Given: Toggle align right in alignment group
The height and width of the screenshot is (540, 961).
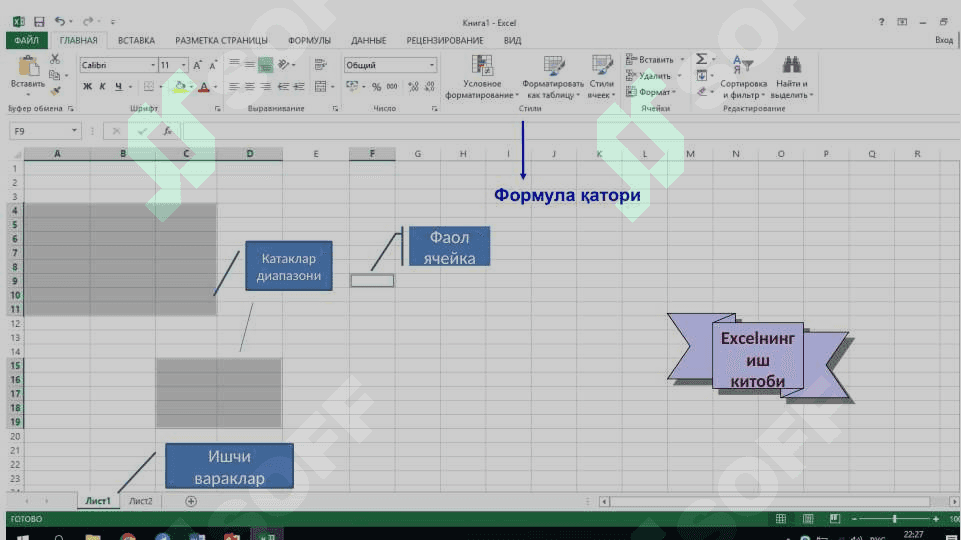Looking at the screenshot, I should coord(265,86).
